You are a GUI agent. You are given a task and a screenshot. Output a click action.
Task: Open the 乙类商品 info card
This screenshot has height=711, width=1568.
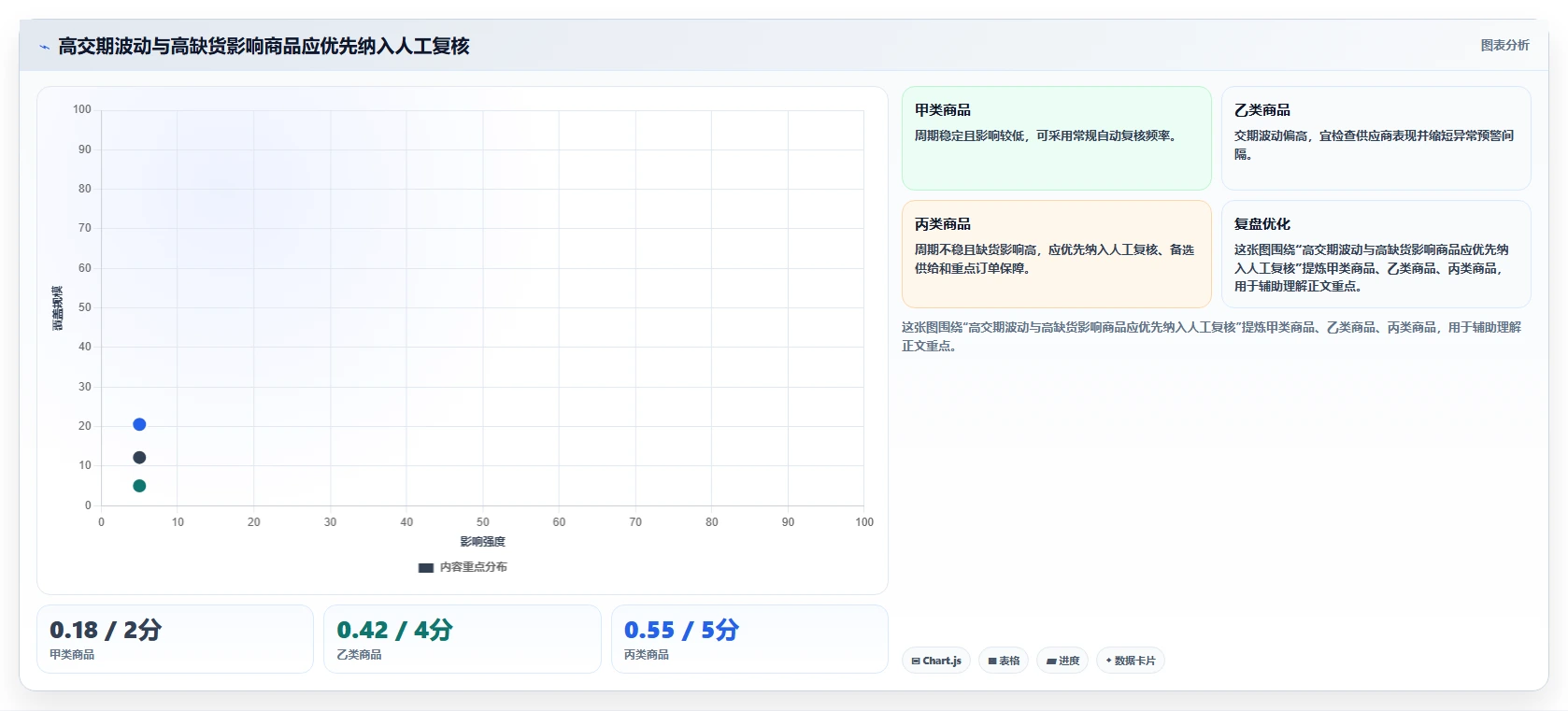click(1376, 138)
